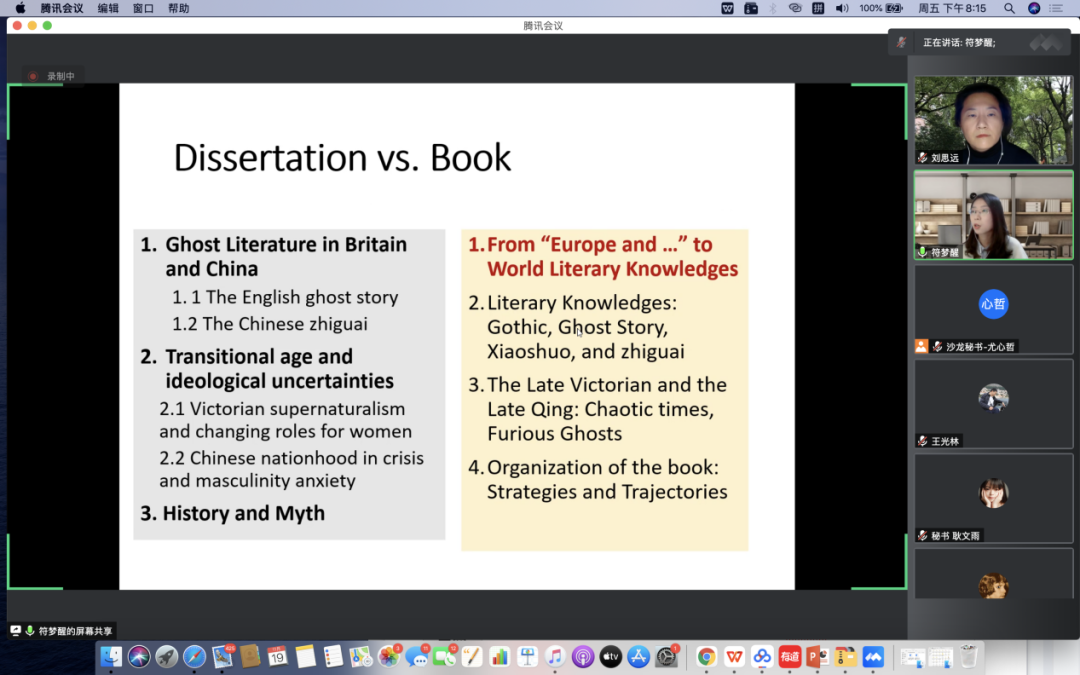The height and width of the screenshot is (675, 1080).
Task: Click the microphone icon in the screen sharing label
Action: click(x=30, y=631)
